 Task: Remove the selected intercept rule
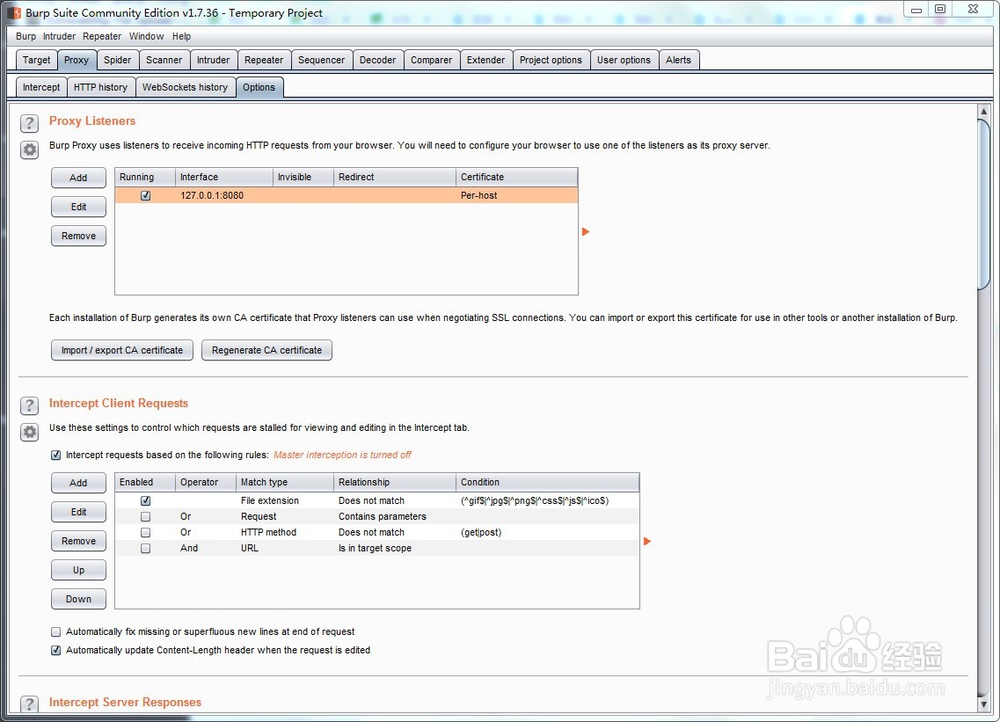78,541
